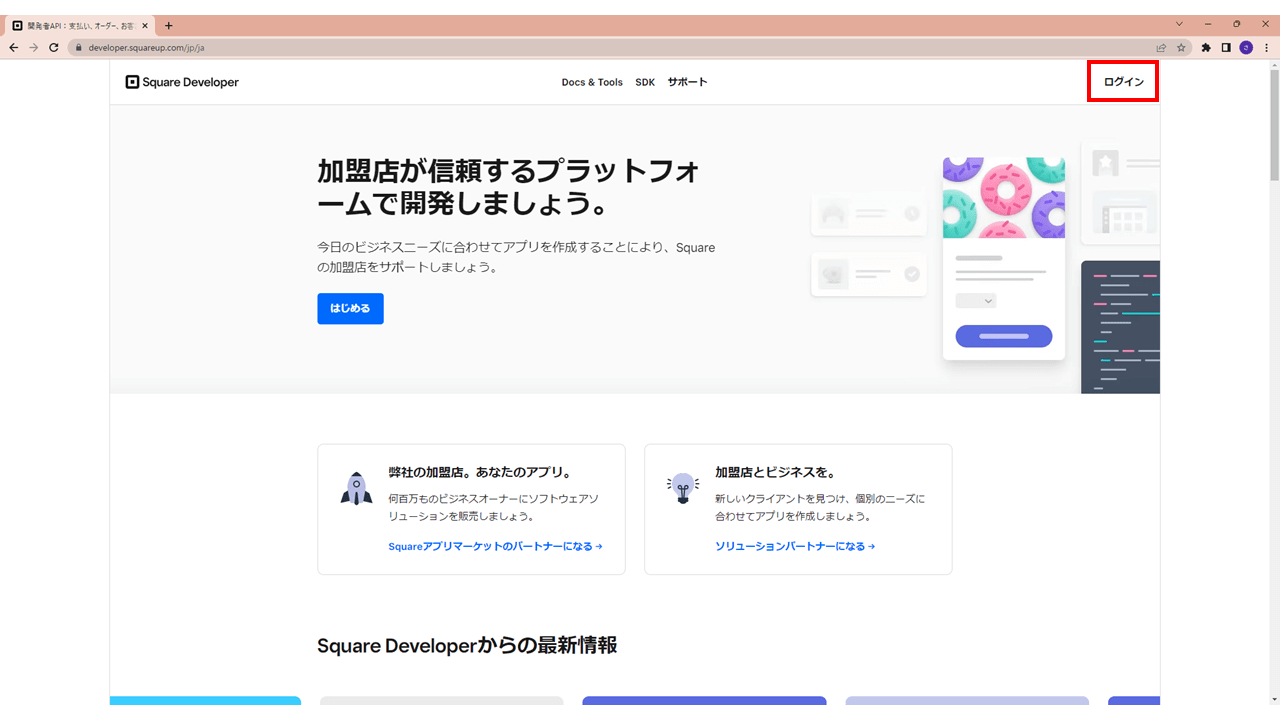Screen dimensions: 1280x720
Task: Click the Square Developerからの最新情報 heading
Action: click(467, 645)
